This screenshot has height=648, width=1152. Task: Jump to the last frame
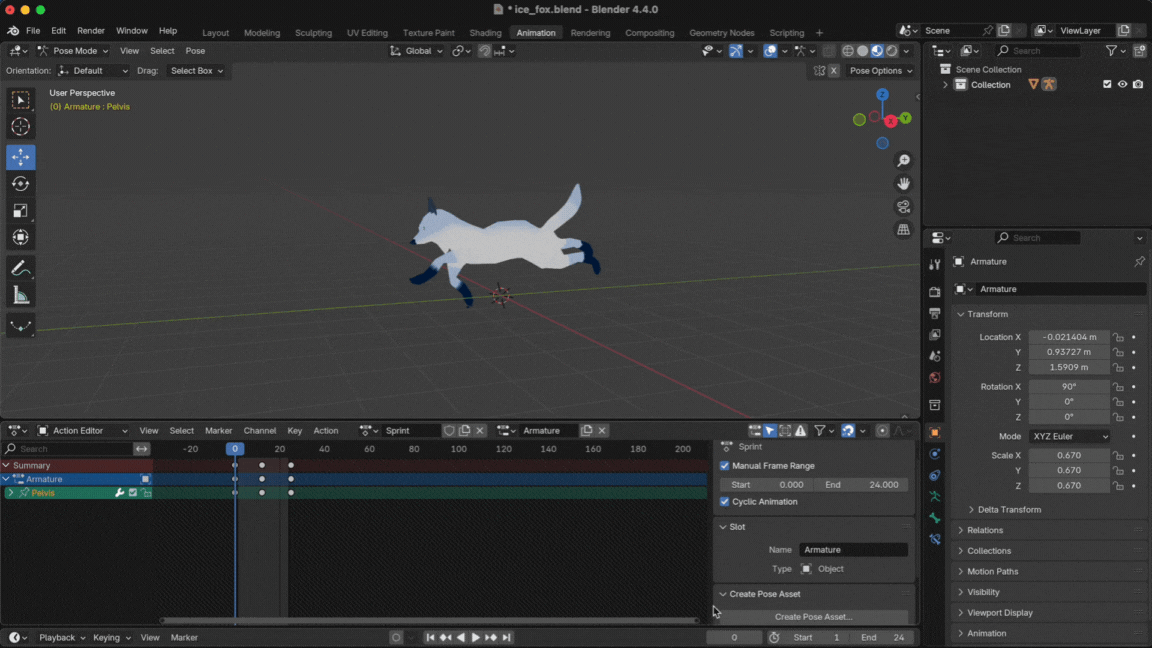tap(506, 638)
